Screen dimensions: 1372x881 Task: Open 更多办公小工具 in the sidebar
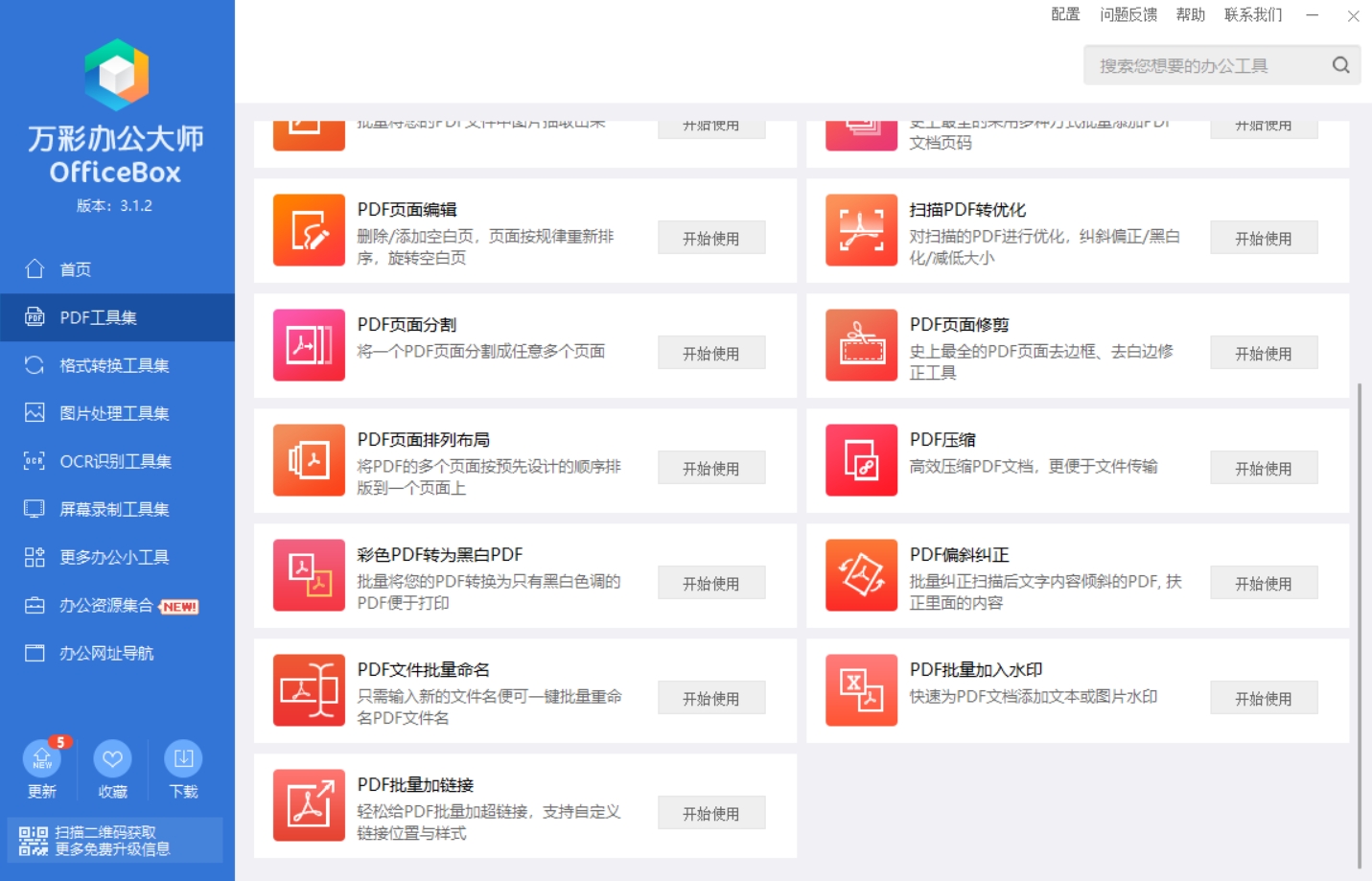pos(117,557)
